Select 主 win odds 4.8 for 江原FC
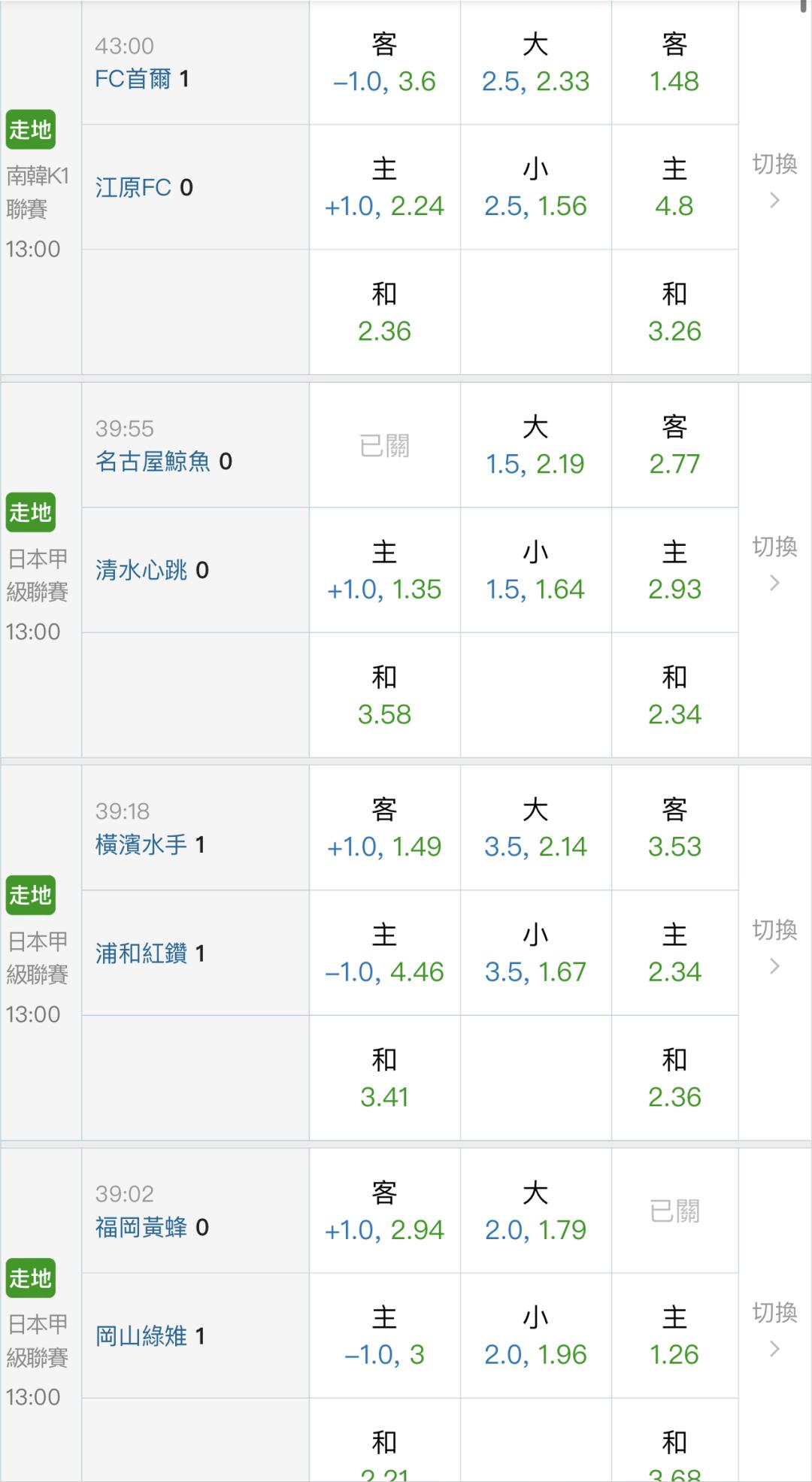 click(674, 187)
